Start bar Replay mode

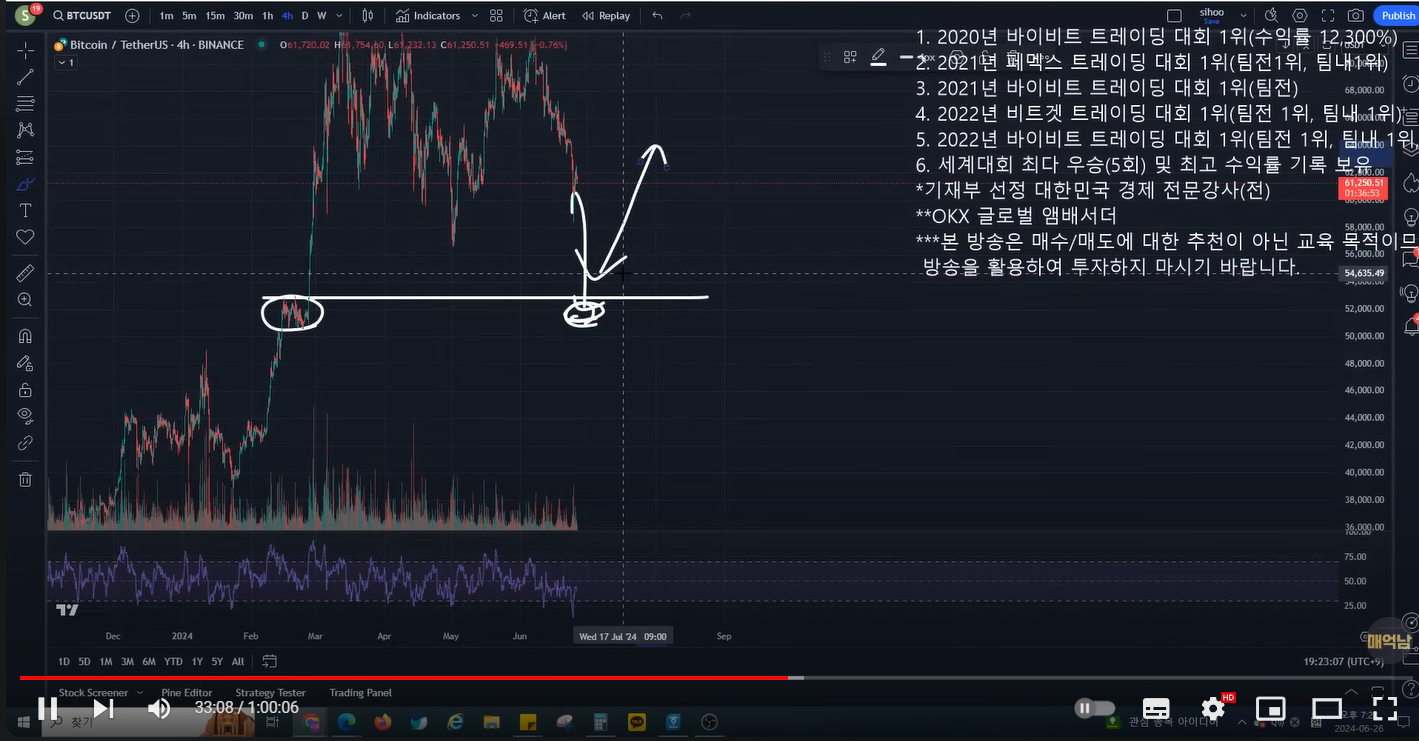(x=606, y=16)
